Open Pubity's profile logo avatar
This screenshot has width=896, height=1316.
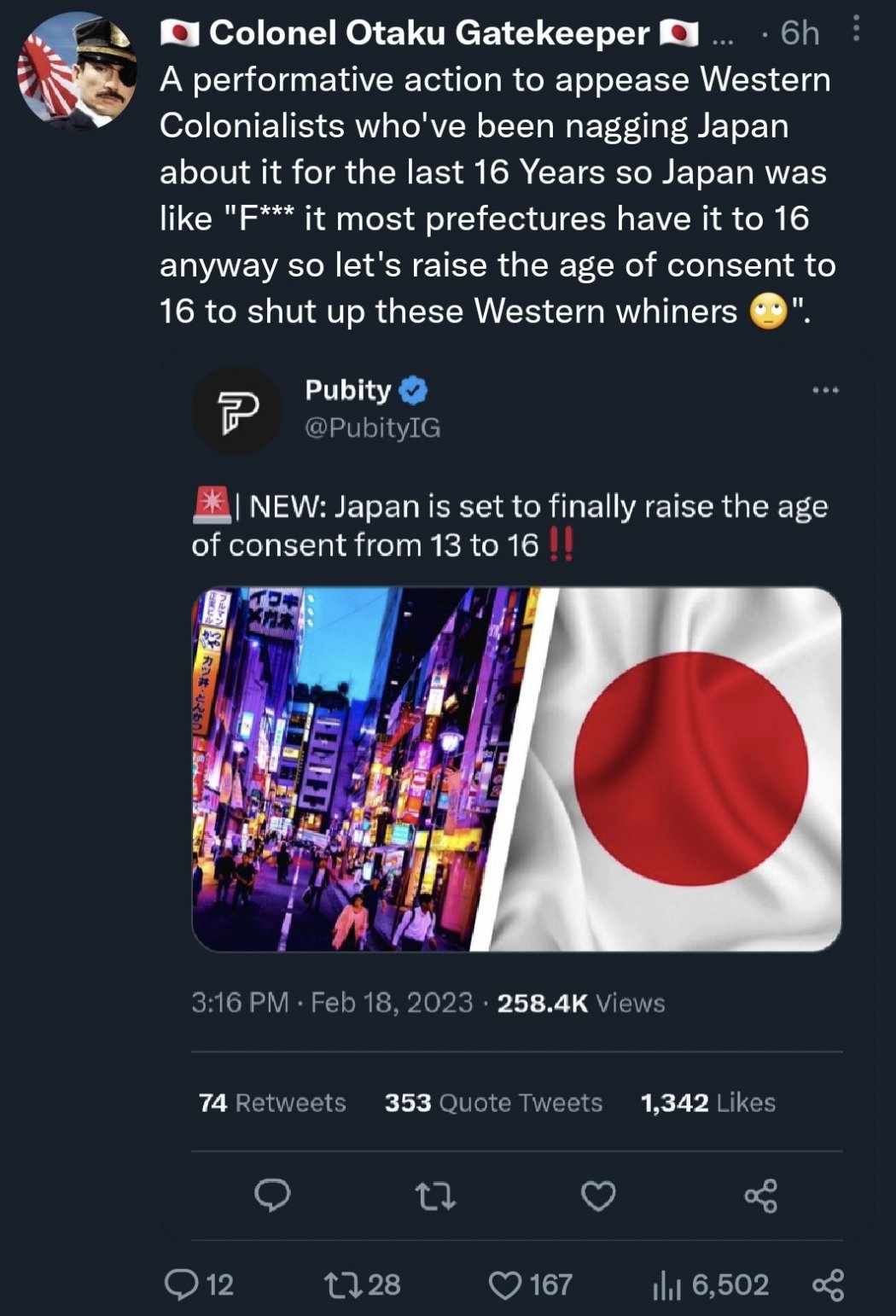coord(236,411)
